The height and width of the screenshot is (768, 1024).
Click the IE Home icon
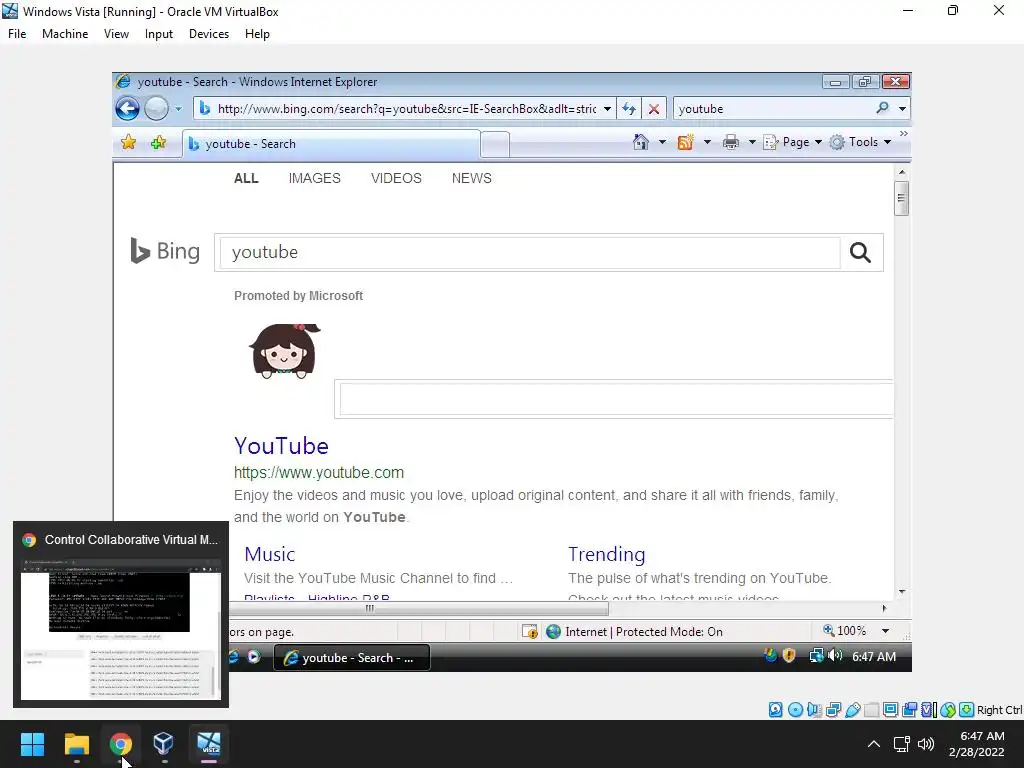pos(641,142)
